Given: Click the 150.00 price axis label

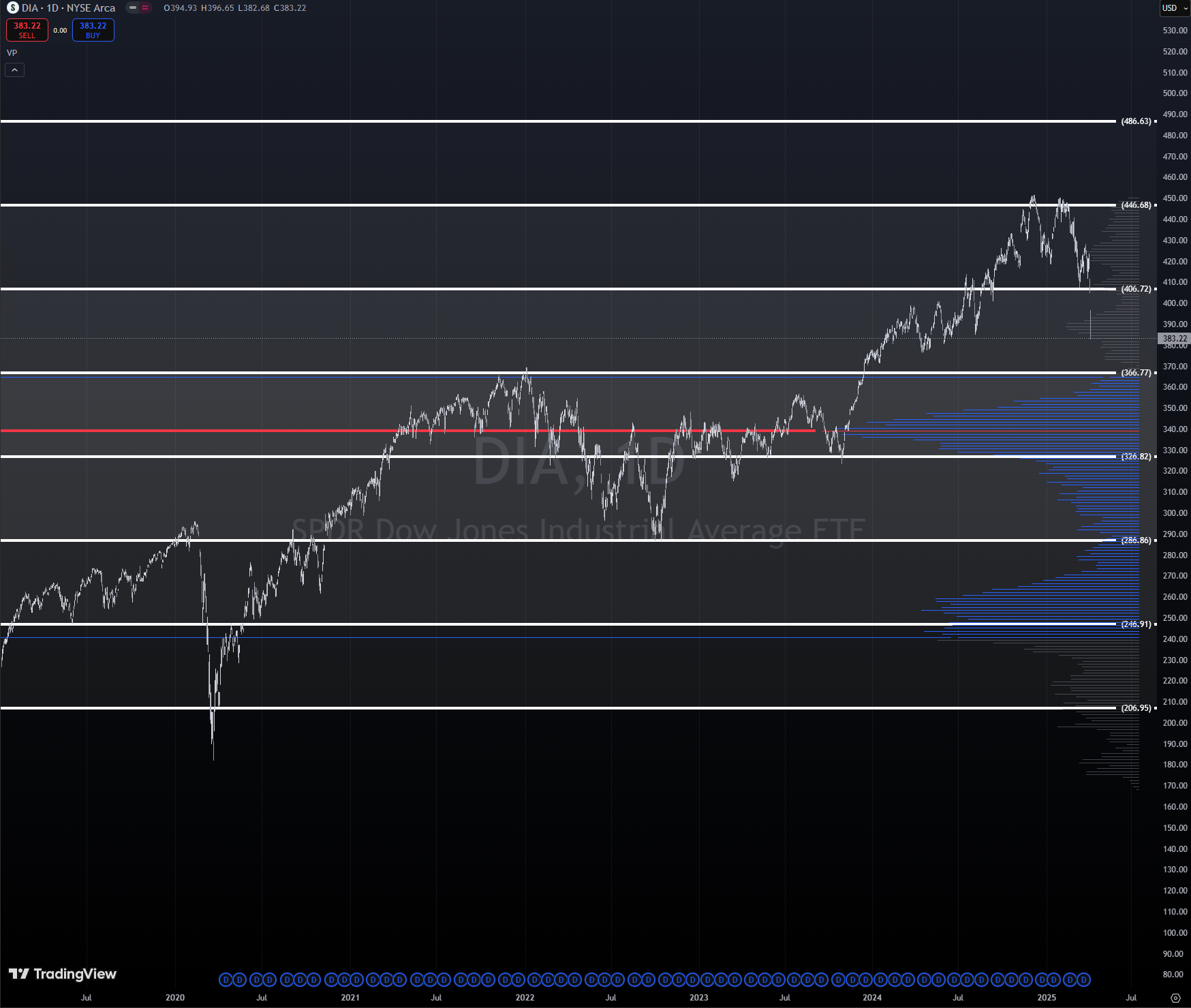Looking at the screenshot, I should (1175, 828).
